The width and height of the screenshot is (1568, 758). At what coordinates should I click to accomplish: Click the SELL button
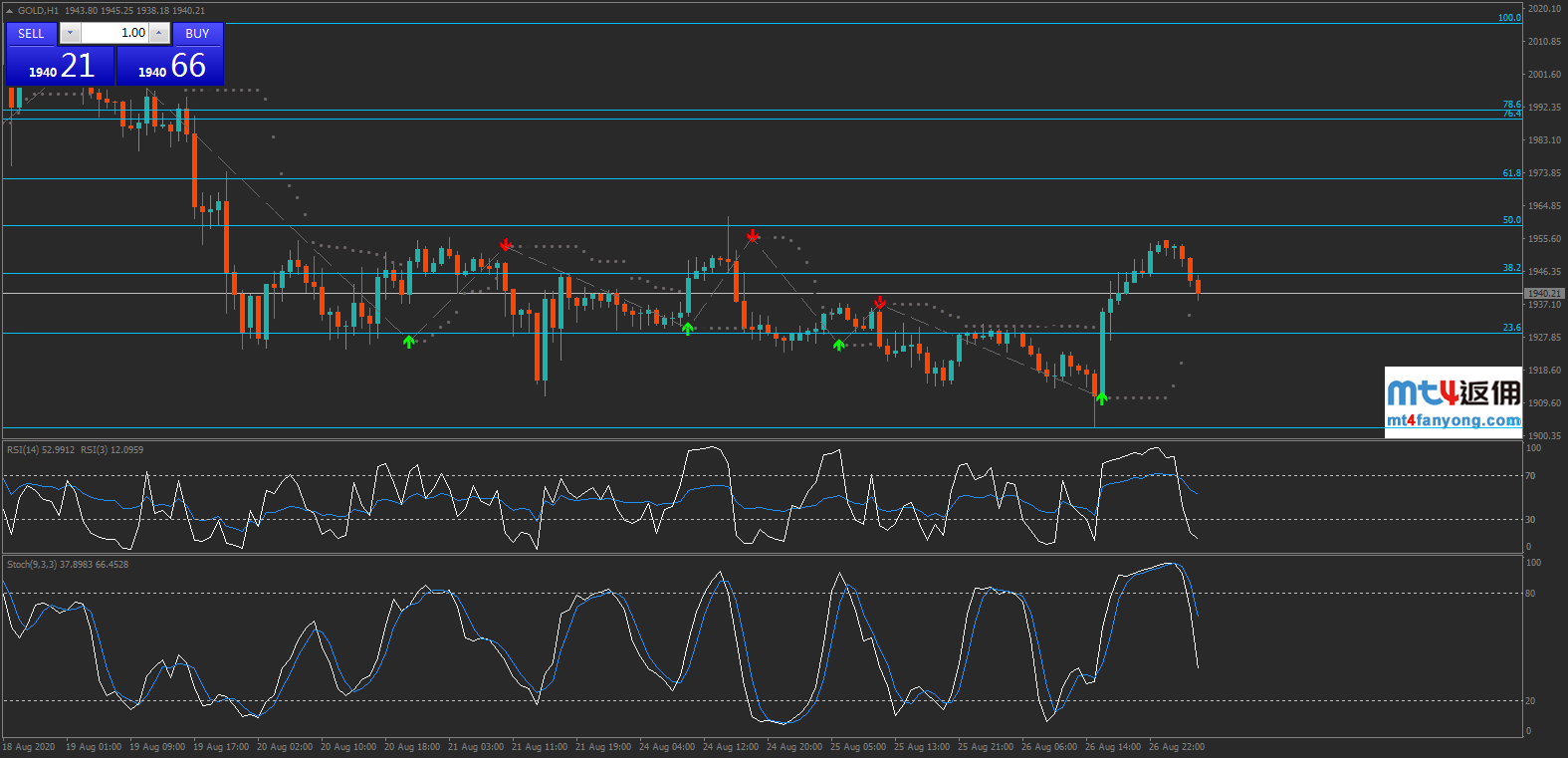point(31,34)
